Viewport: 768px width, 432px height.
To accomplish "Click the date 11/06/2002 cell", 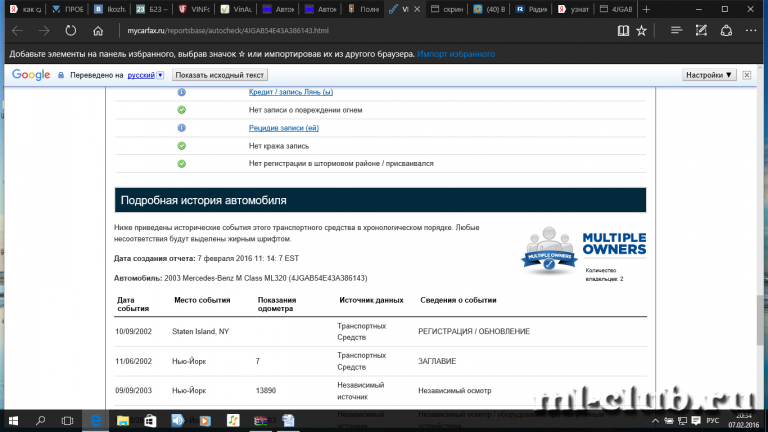I will [134, 361].
